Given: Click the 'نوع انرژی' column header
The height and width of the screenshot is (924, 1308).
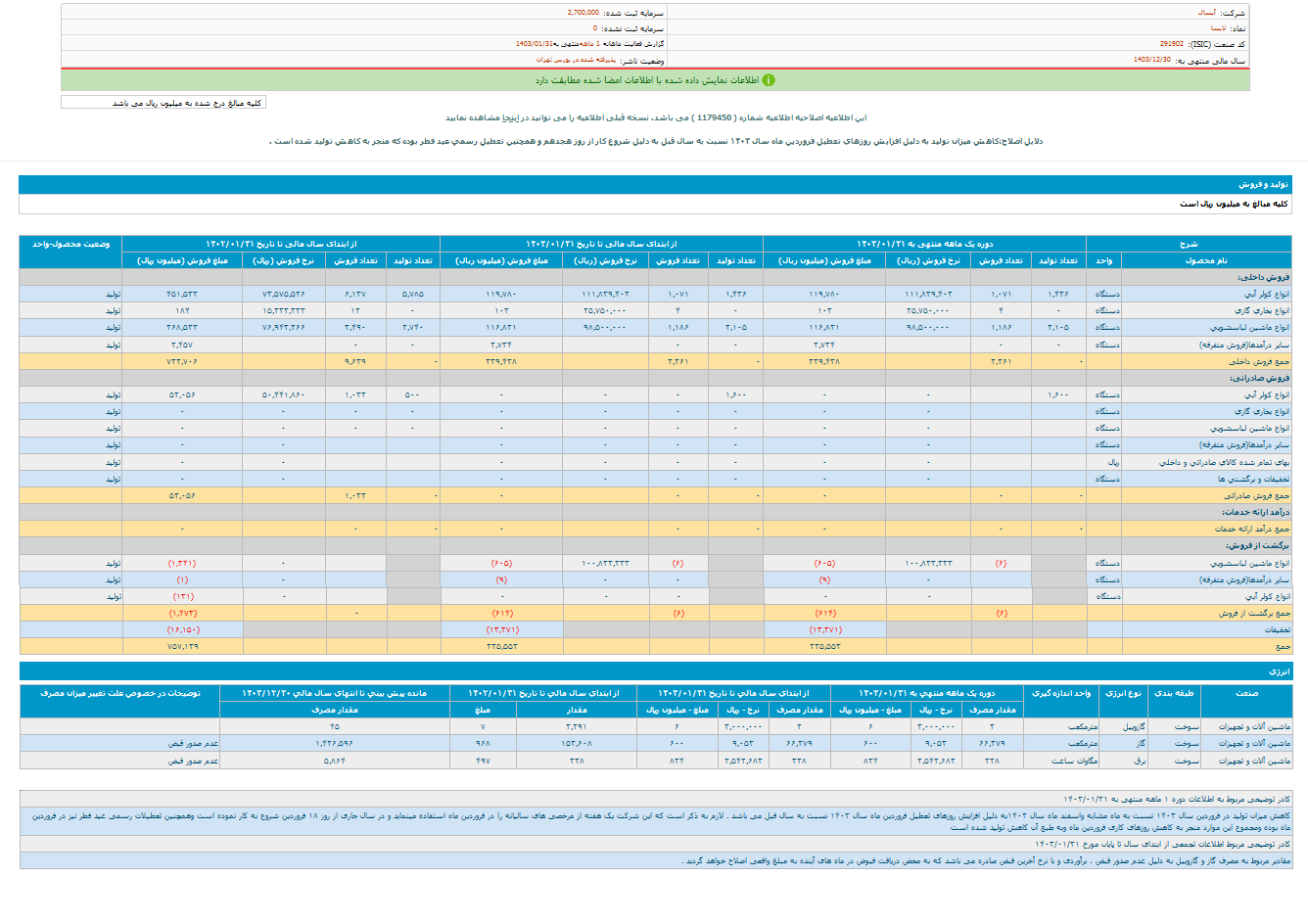Looking at the screenshot, I should [x=1122, y=693].
